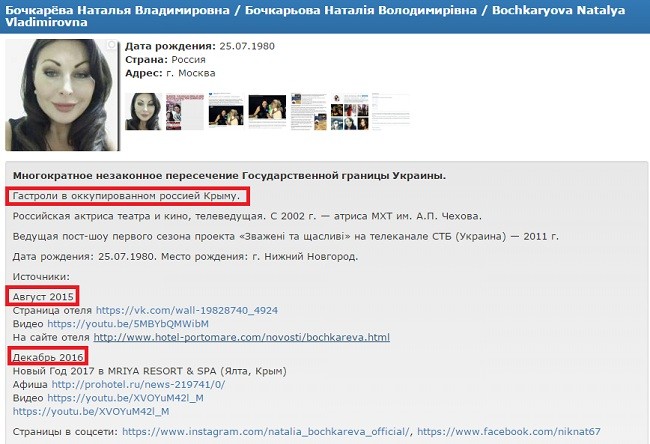Open the first small portrait thumbnail
Viewport: 650px width, 444px height.
pyautogui.click(x=143, y=112)
